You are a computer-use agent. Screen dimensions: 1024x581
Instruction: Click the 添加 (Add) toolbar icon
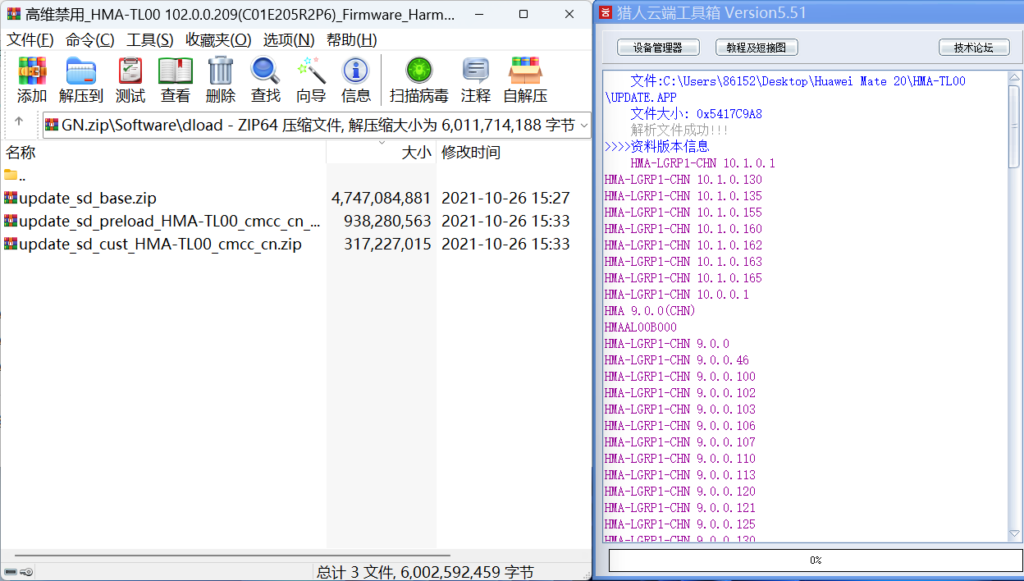click(x=31, y=71)
